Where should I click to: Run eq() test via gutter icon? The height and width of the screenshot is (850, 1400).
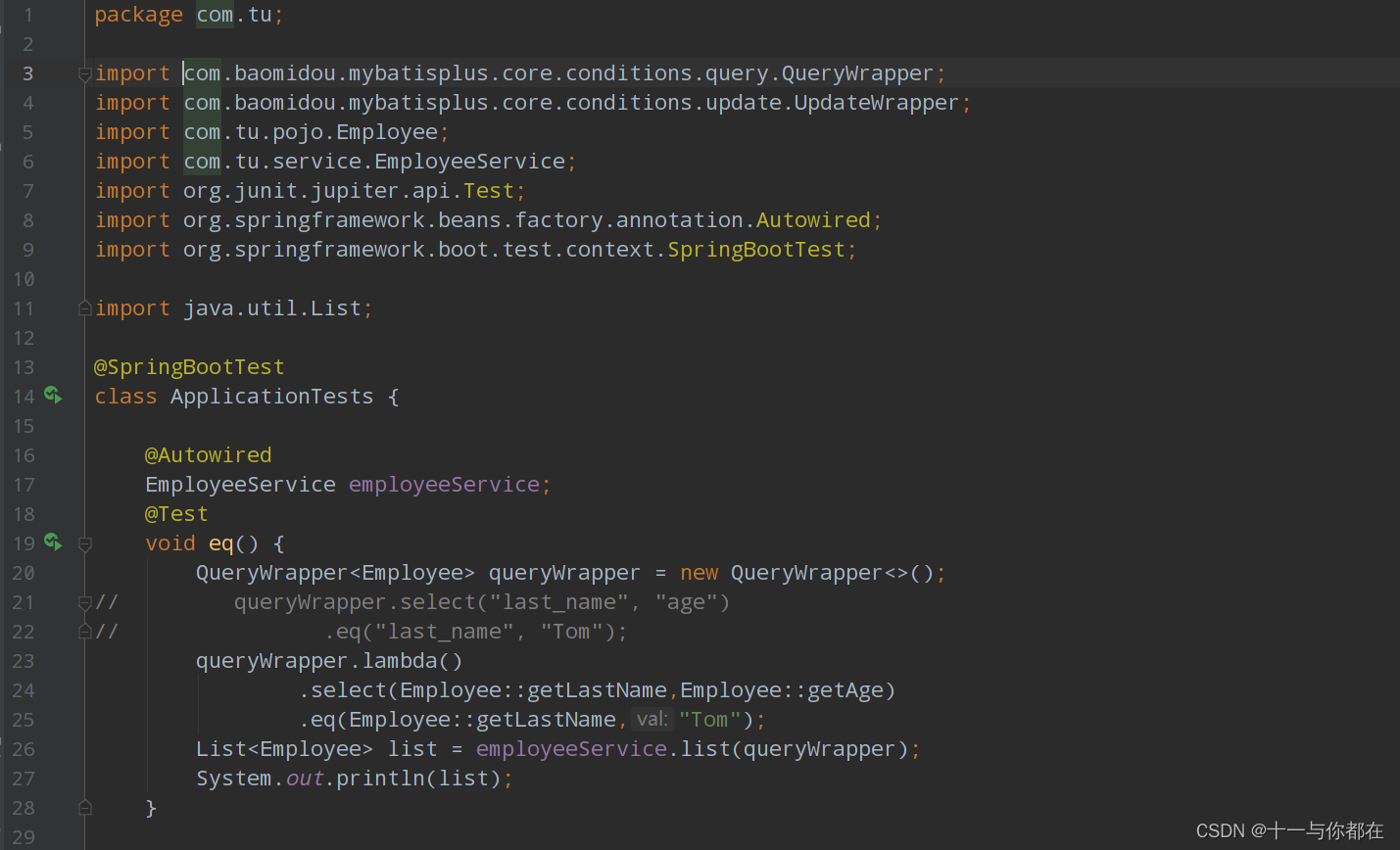(x=53, y=543)
